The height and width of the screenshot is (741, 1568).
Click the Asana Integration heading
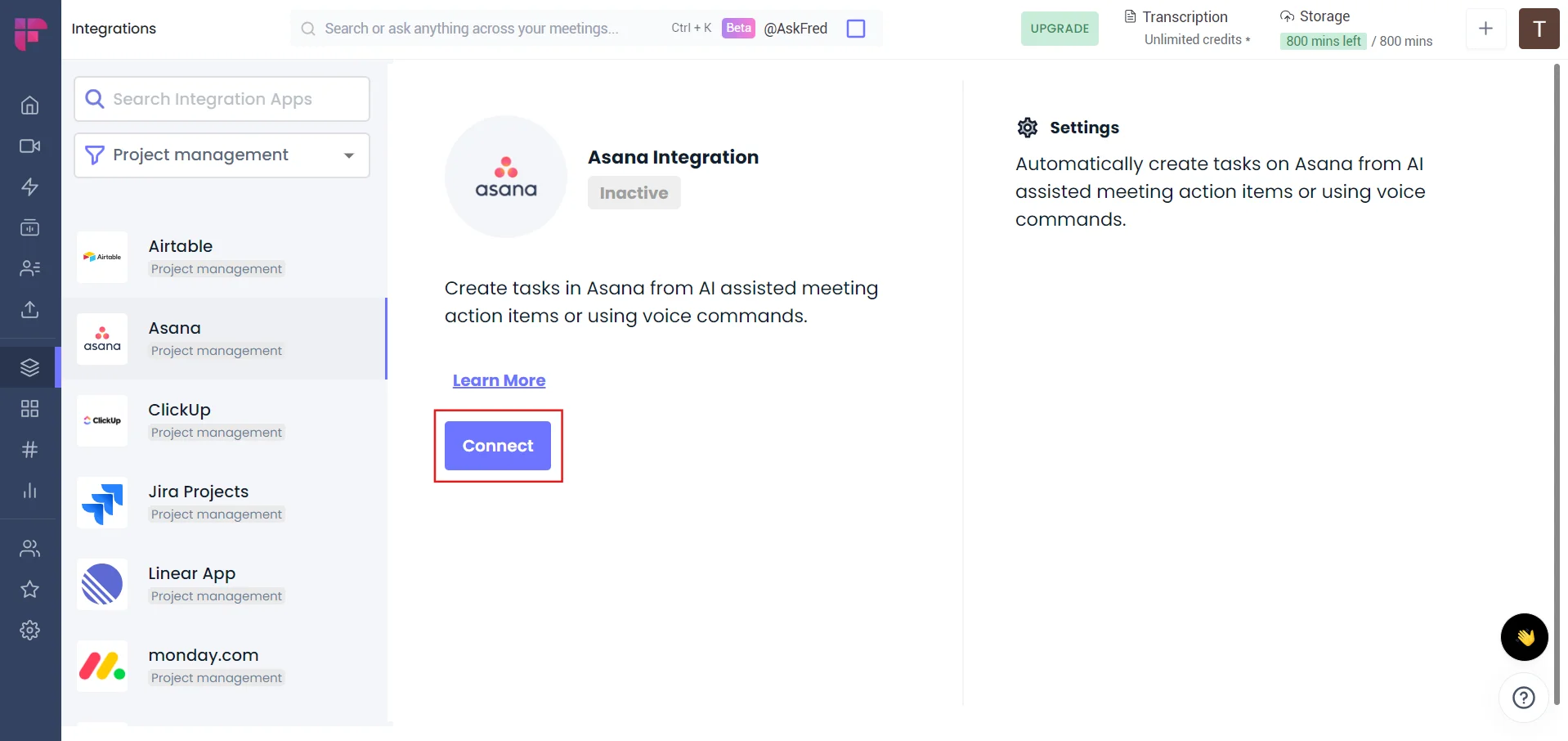673,157
